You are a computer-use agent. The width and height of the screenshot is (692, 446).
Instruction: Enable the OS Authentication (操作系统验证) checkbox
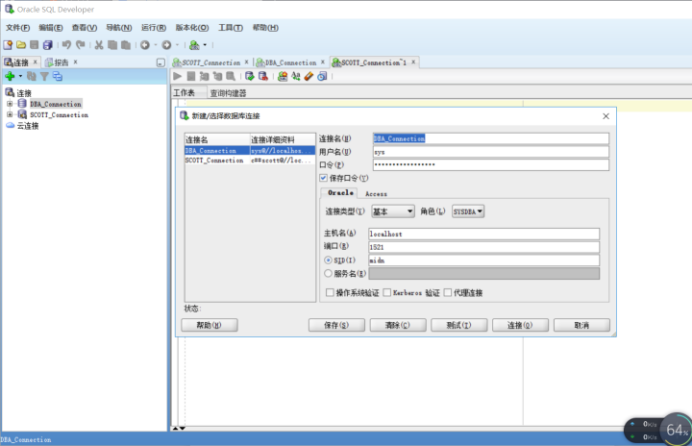click(x=330, y=292)
